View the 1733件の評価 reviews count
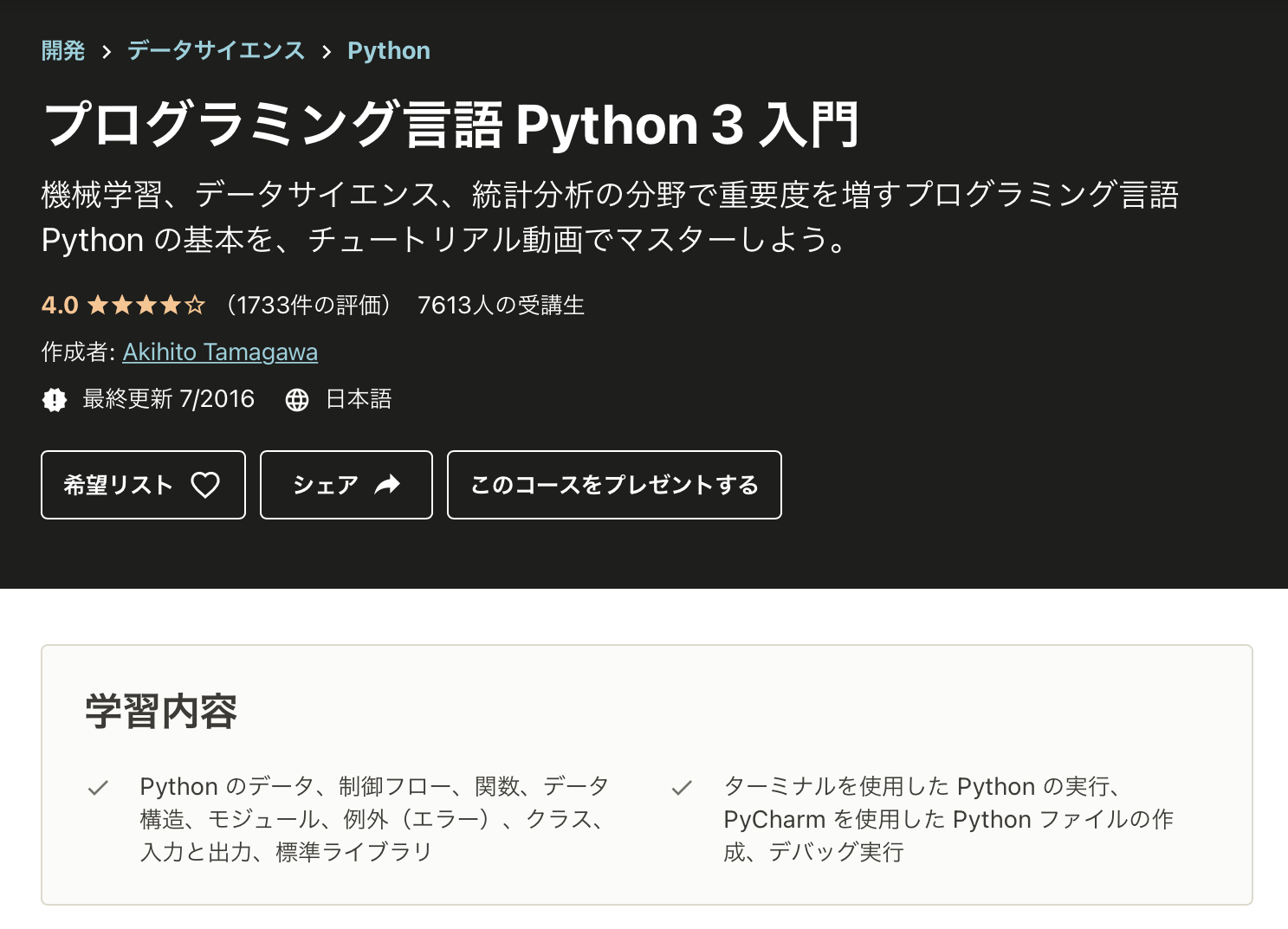 pos(308,306)
